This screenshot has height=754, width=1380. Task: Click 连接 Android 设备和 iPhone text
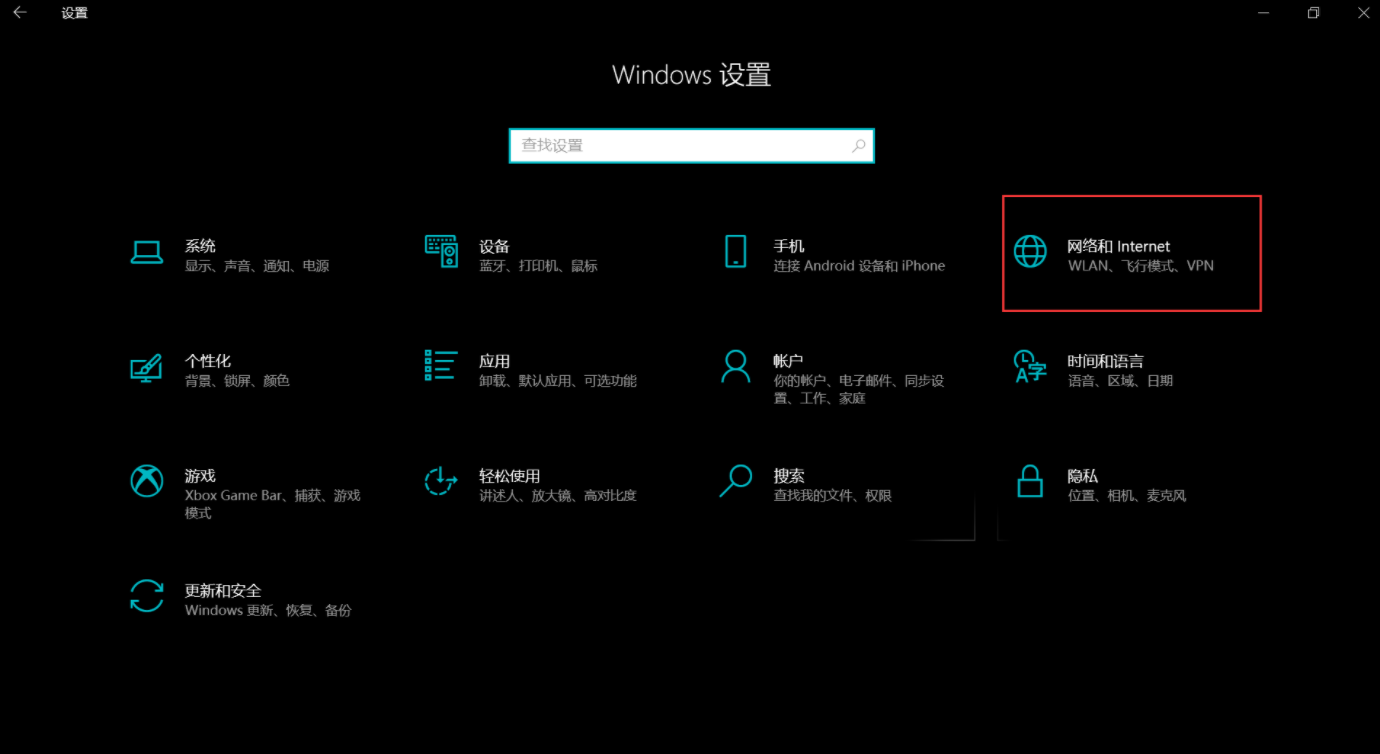pyautogui.click(x=859, y=266)
